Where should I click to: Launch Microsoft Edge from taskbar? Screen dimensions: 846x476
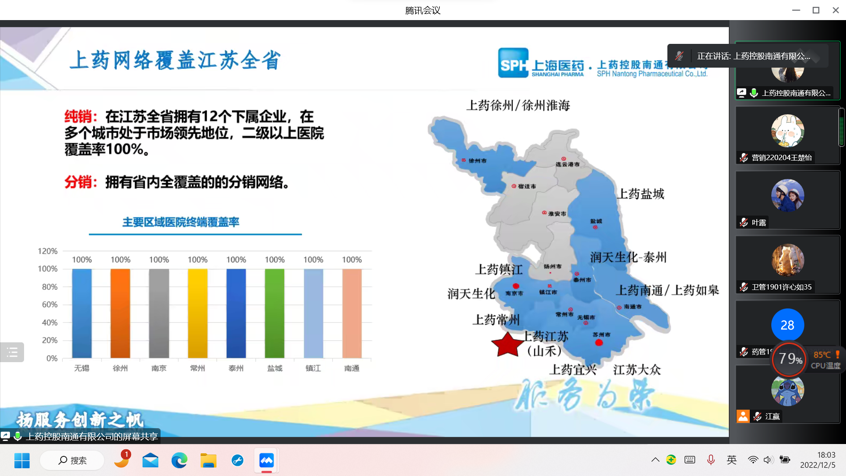pyautogui.click(x=179, y=460)
